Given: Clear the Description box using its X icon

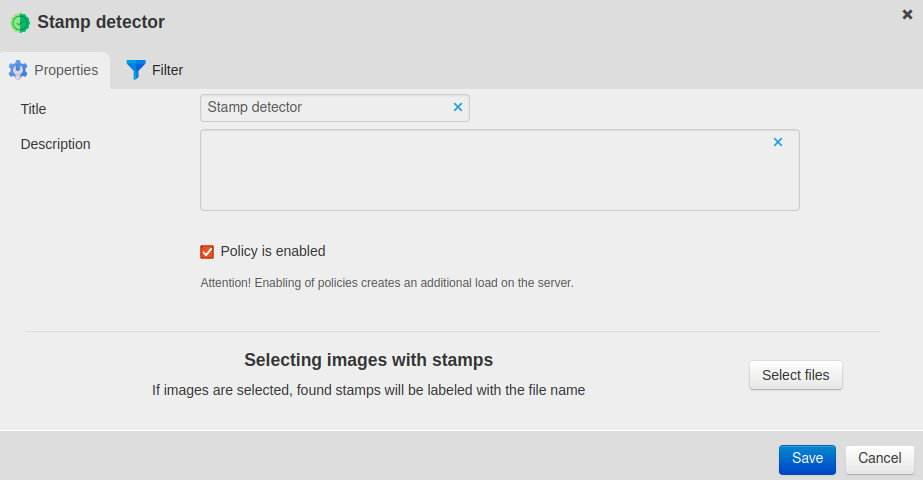Looking at the screenshot, I should (778, 142).
